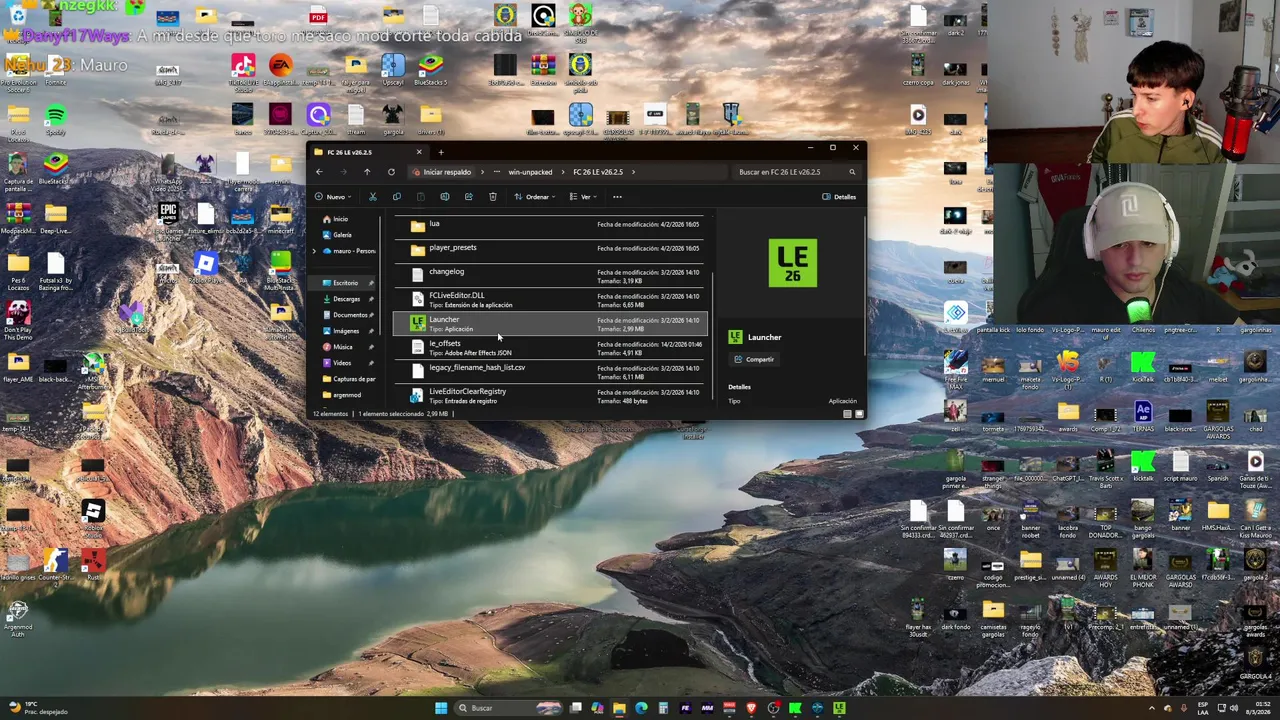The height and width of the screenshot is (720, 1280).
Task: Expand the breadcrumb chevron after FC 26 LE v26.2.5
Action: pos(633,172)
